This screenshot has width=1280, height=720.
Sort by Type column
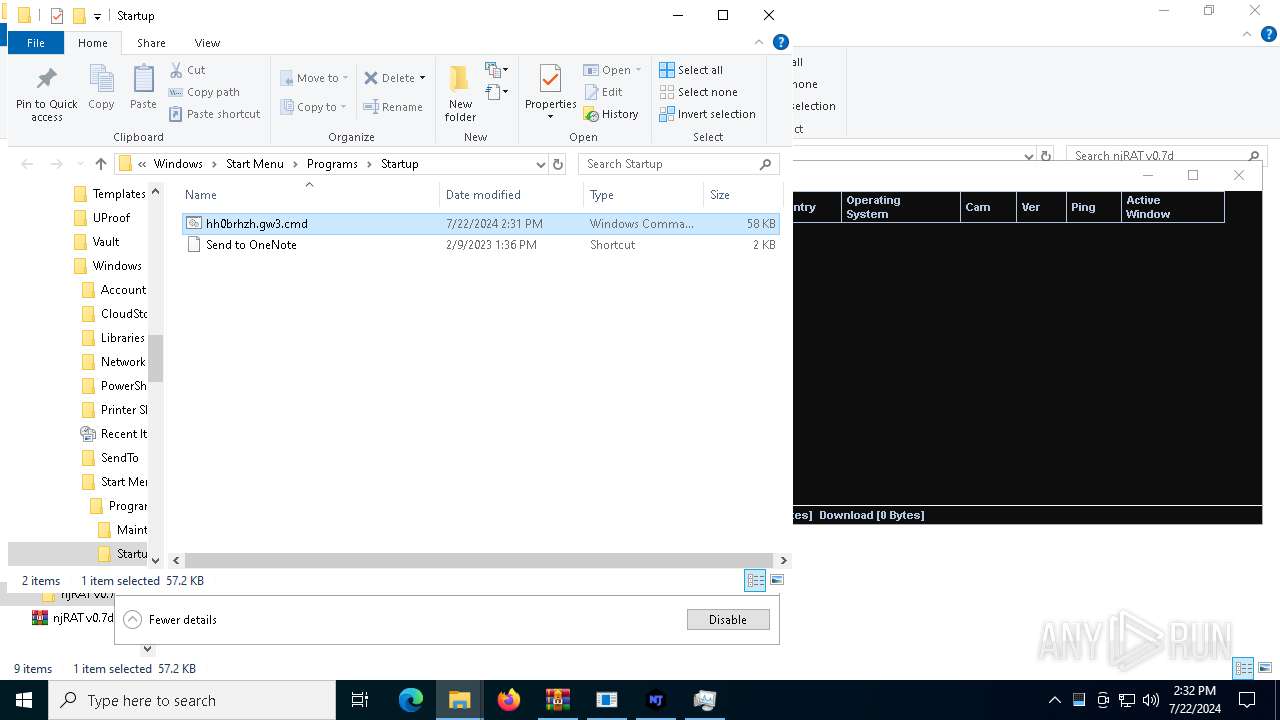tap(642, 195)
